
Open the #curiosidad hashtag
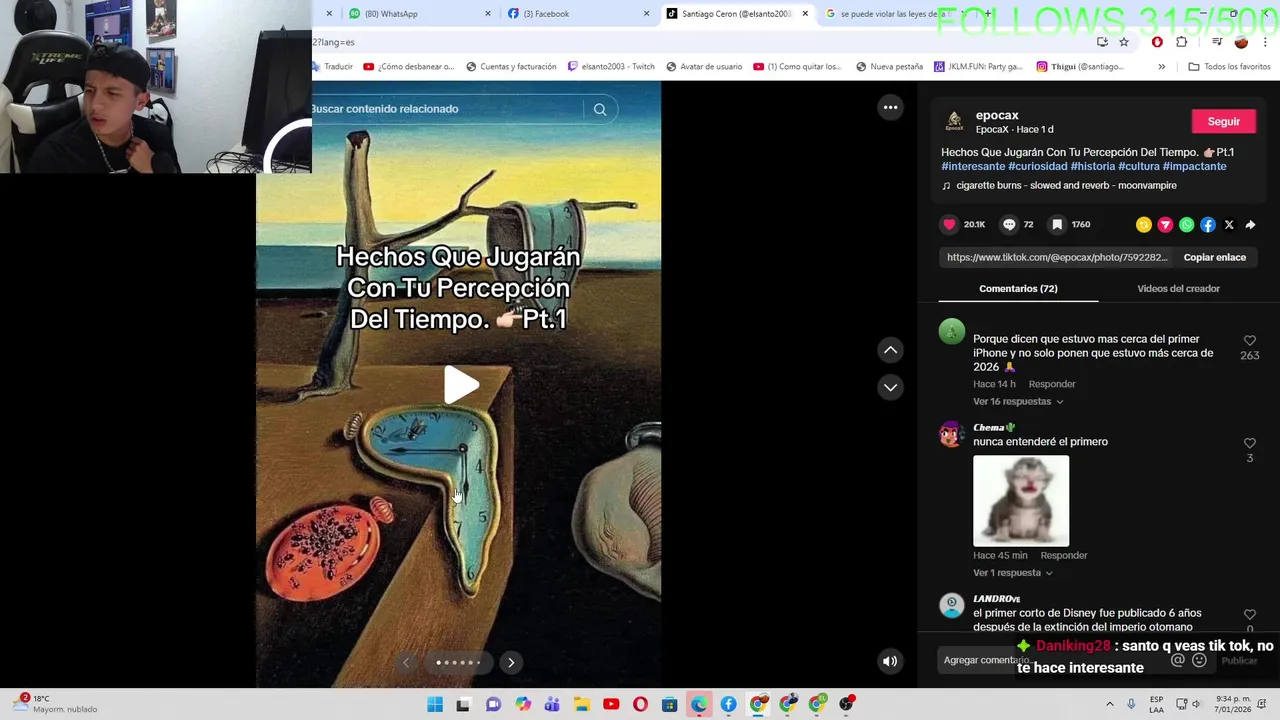pos(1037,166)
